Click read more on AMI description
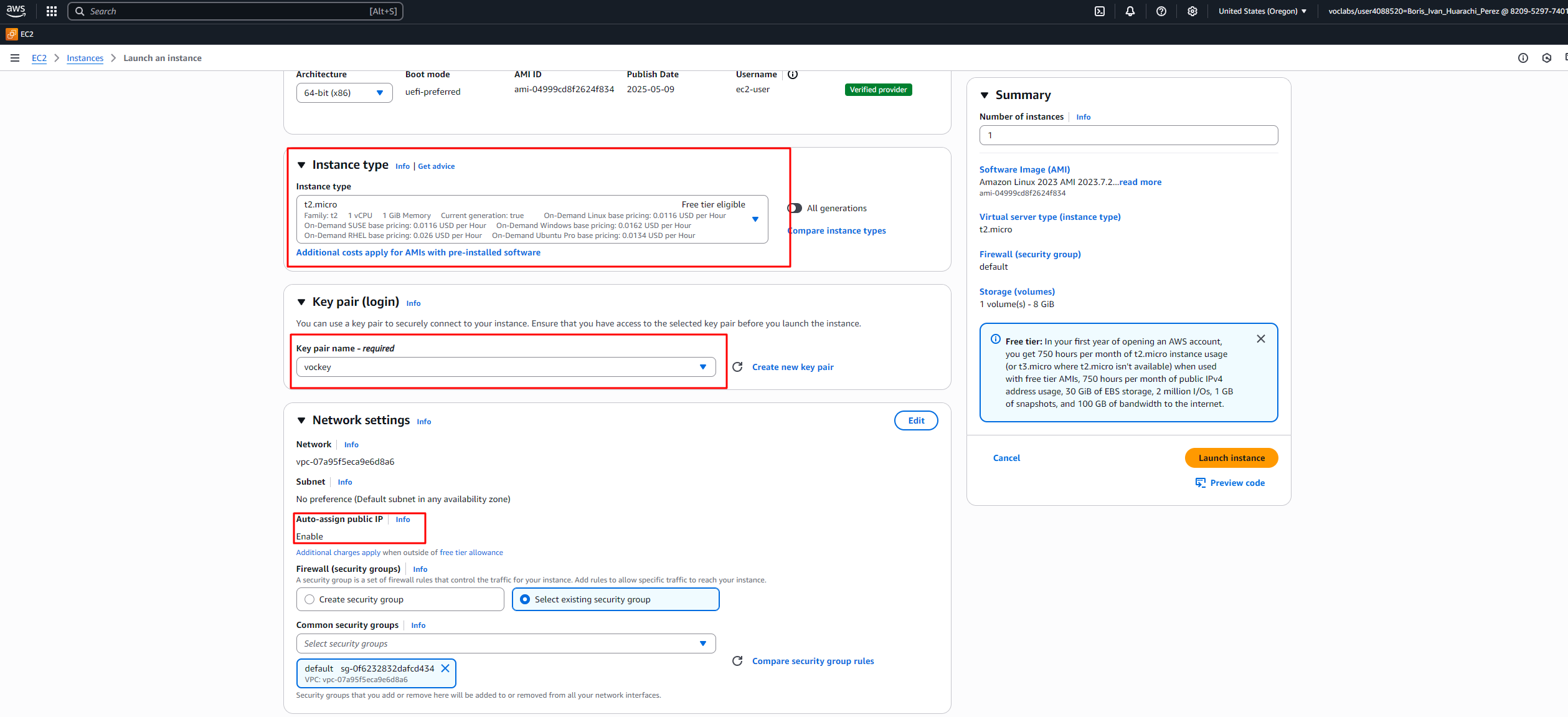The height and width of the screenshot is (717, 1568). point(1140,182)
